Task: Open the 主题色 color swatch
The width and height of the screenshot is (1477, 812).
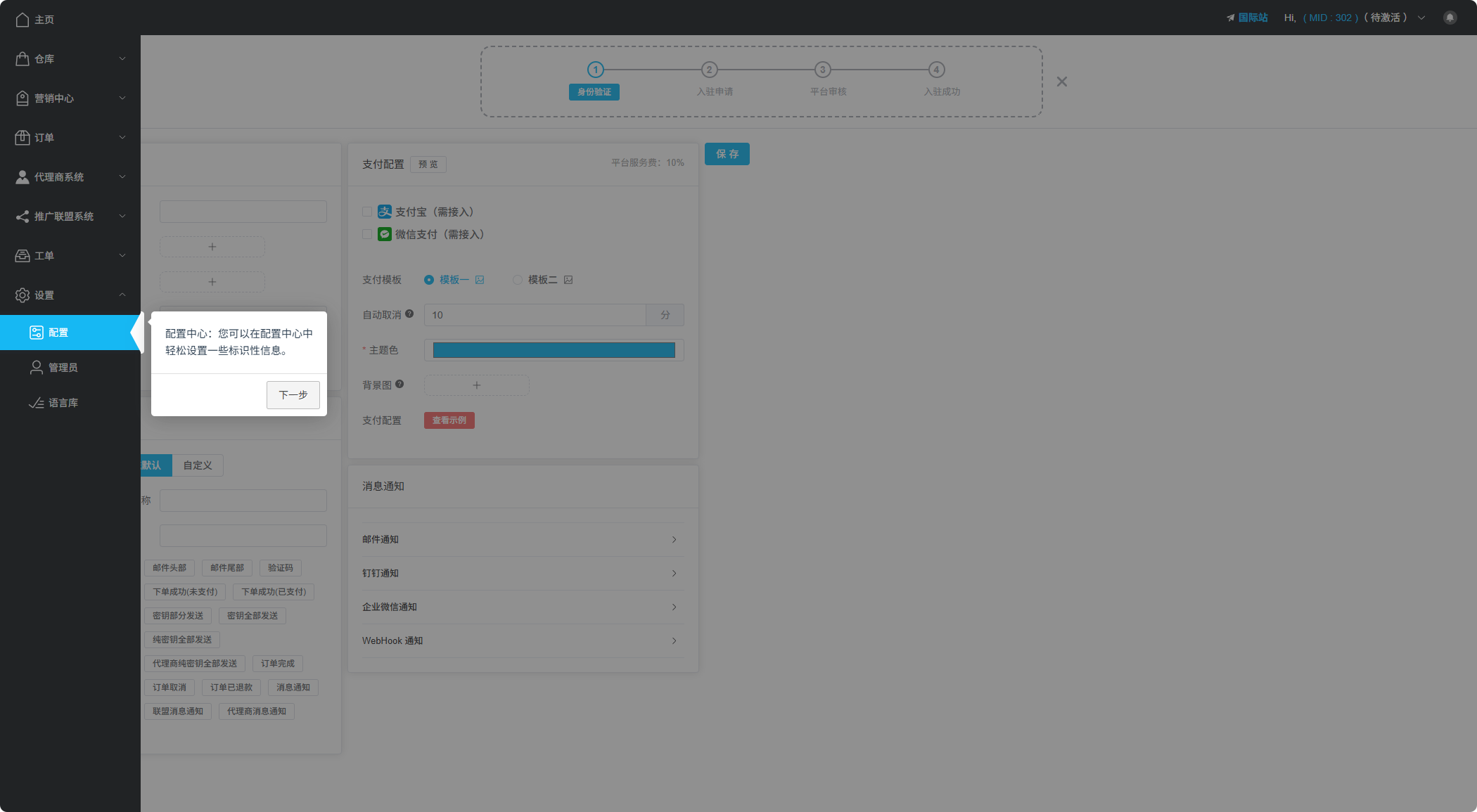Action: [x=554, y=350]
